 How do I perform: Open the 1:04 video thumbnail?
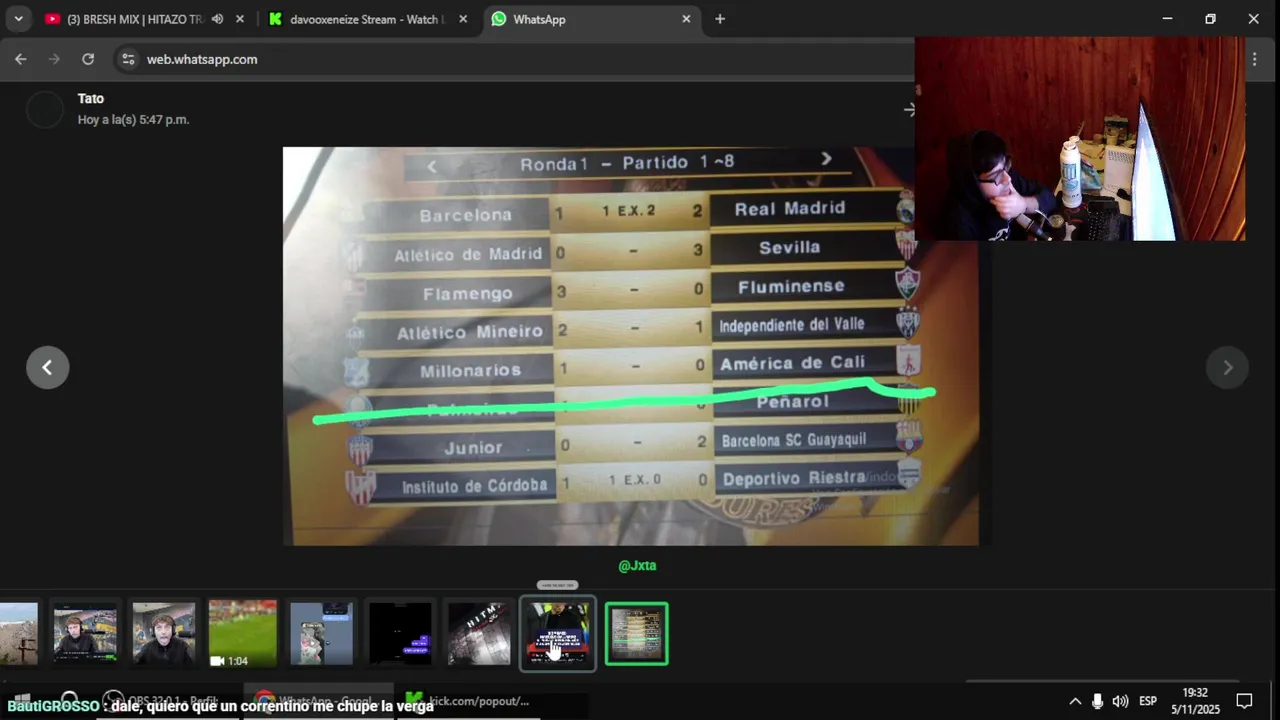tap(242, 633)
